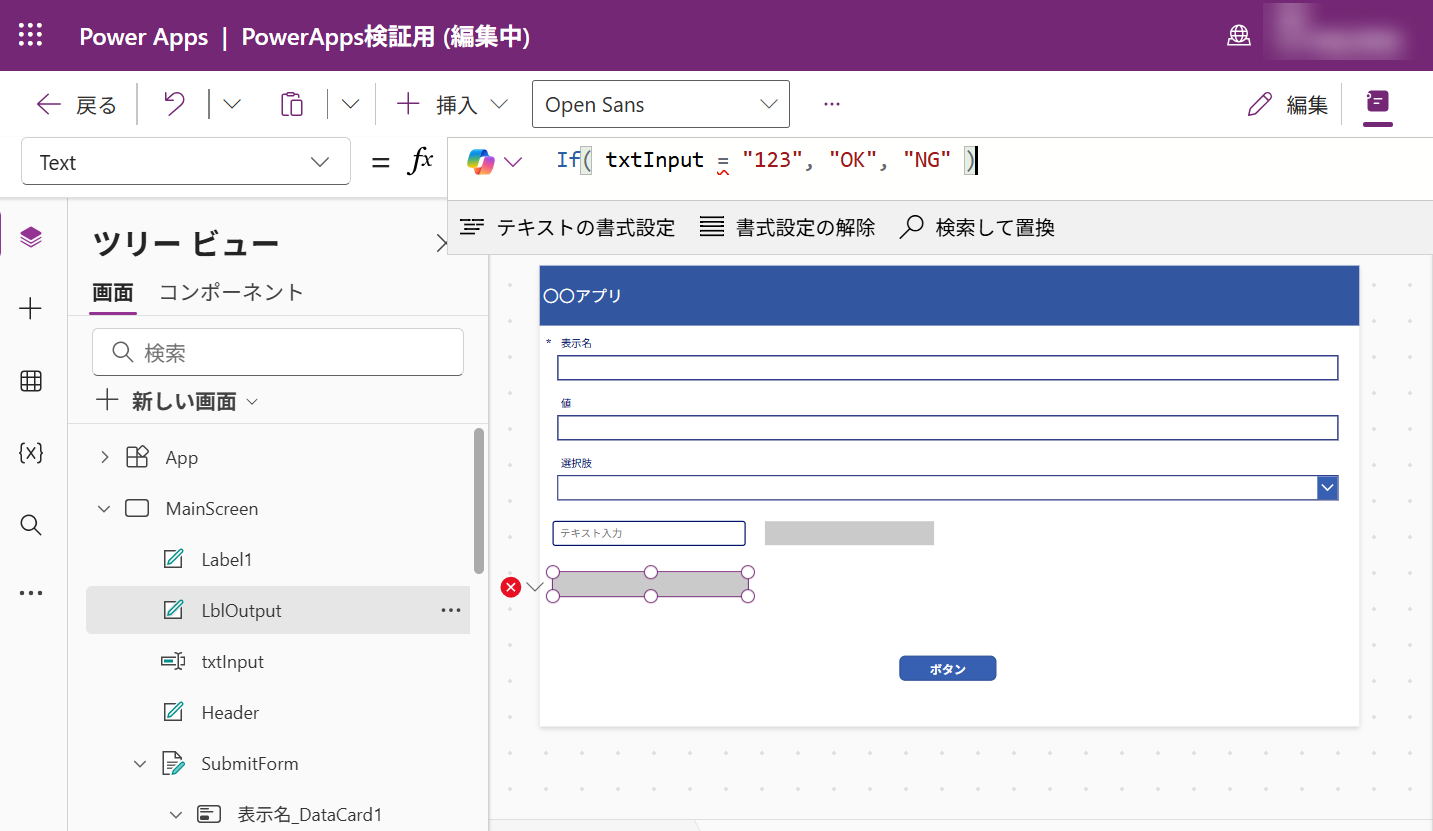Open the Tree view layers icon
The image size is (1433, 831).
pyautogui.click(x=31, y=237)
